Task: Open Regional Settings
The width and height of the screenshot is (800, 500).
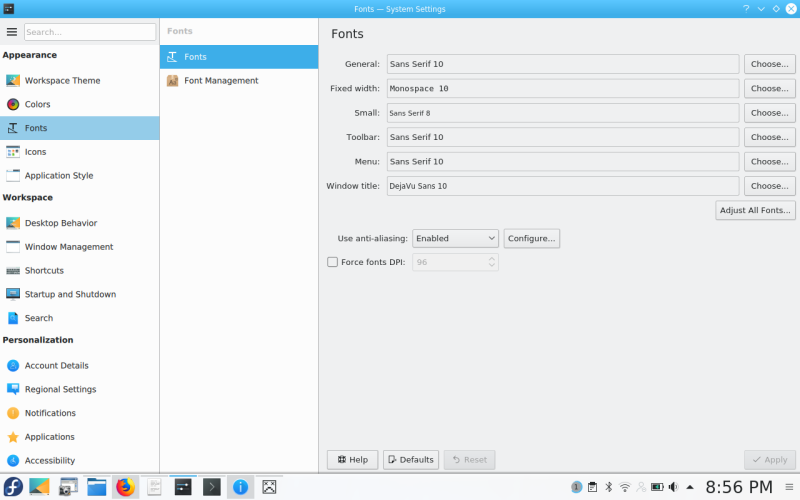Action: coord(80,389)
